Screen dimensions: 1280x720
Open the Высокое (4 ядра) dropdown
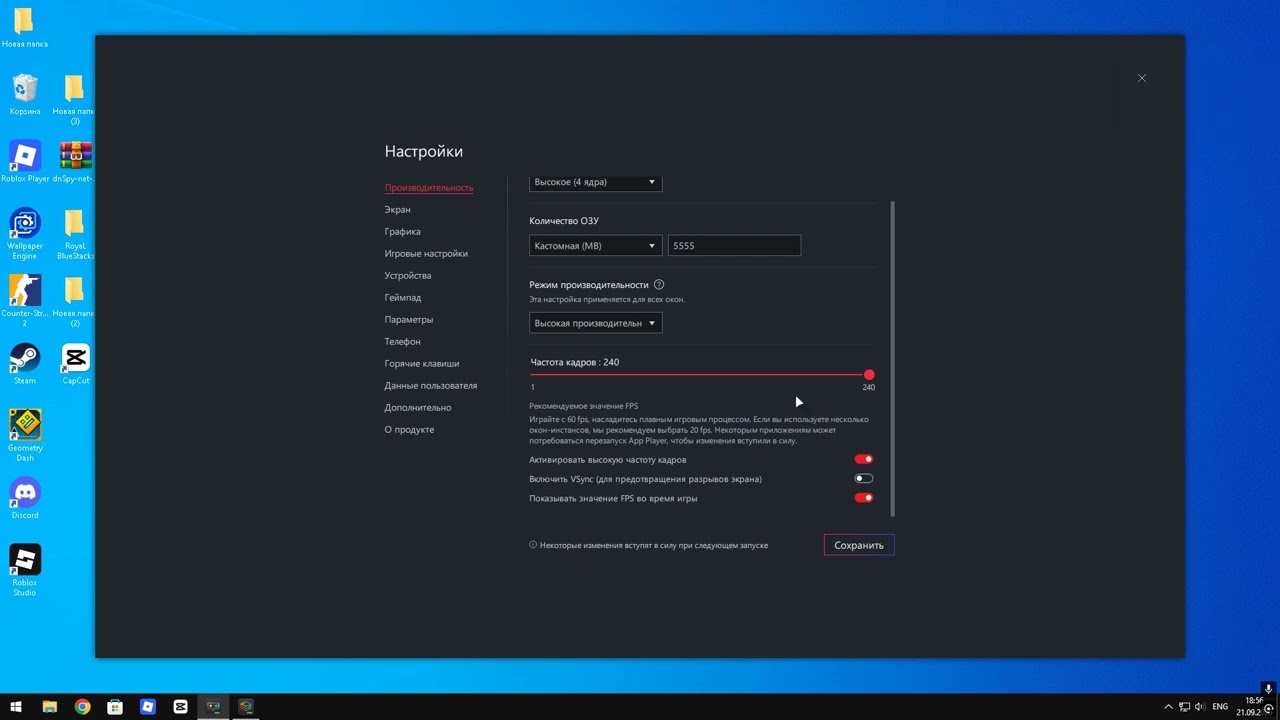[595, 182]
